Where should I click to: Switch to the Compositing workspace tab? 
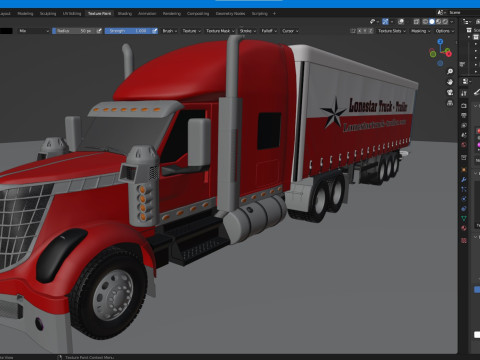tap(198, 14)
